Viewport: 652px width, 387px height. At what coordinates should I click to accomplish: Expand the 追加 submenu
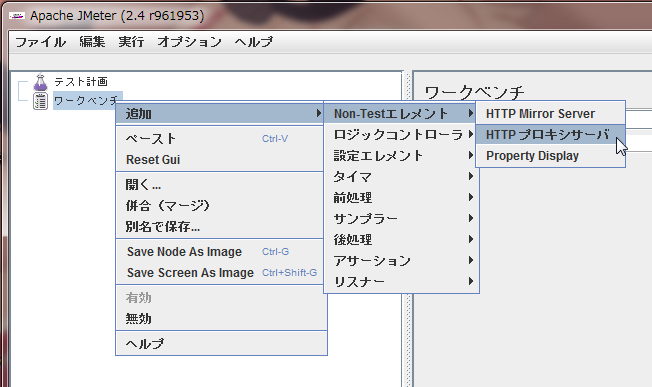220,113
